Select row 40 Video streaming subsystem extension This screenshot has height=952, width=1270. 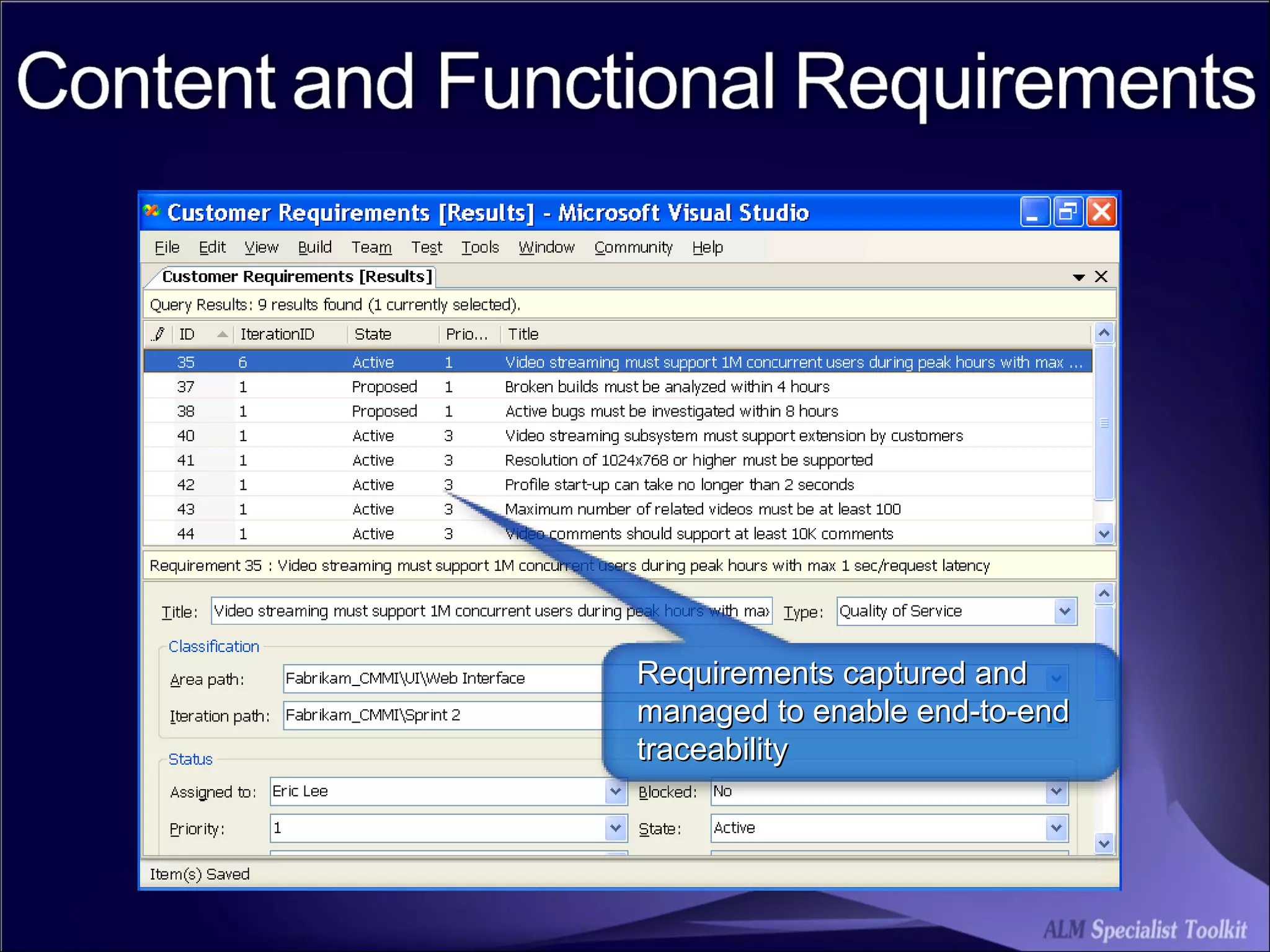pyautogui.click(x=618, y=436)
